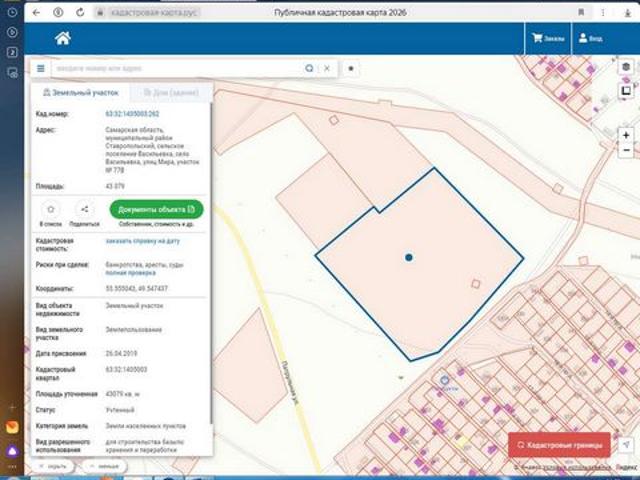Screen dimensions: 640x480
Task: Switch to the Дом (здание) tab
Action: click(171, 93)
